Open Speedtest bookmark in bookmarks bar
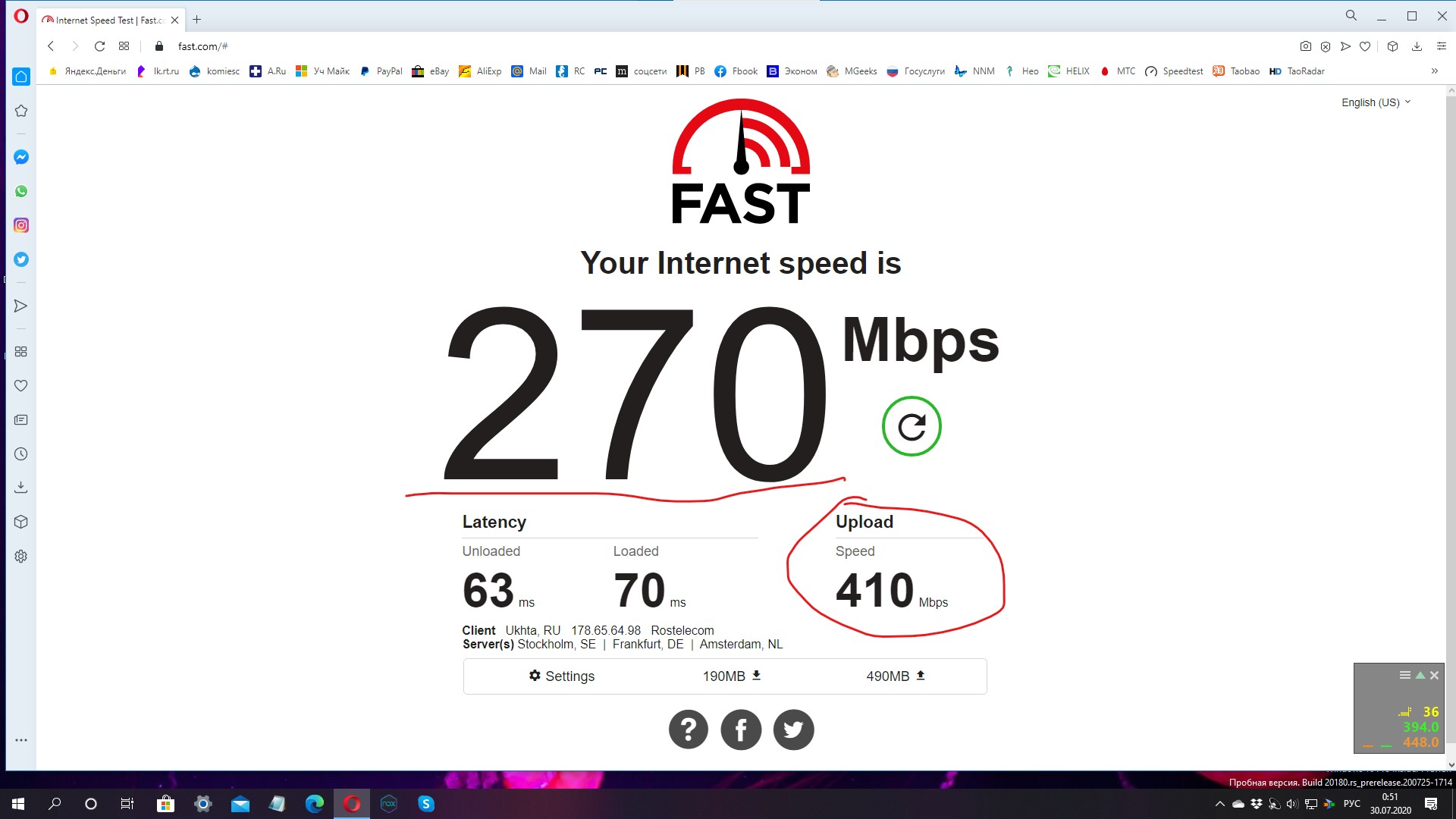 (1174, 71)
